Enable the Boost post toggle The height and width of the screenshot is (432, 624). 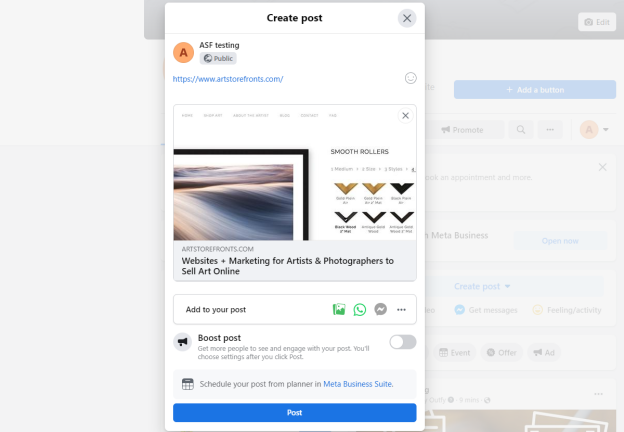[x=403, y=342]
